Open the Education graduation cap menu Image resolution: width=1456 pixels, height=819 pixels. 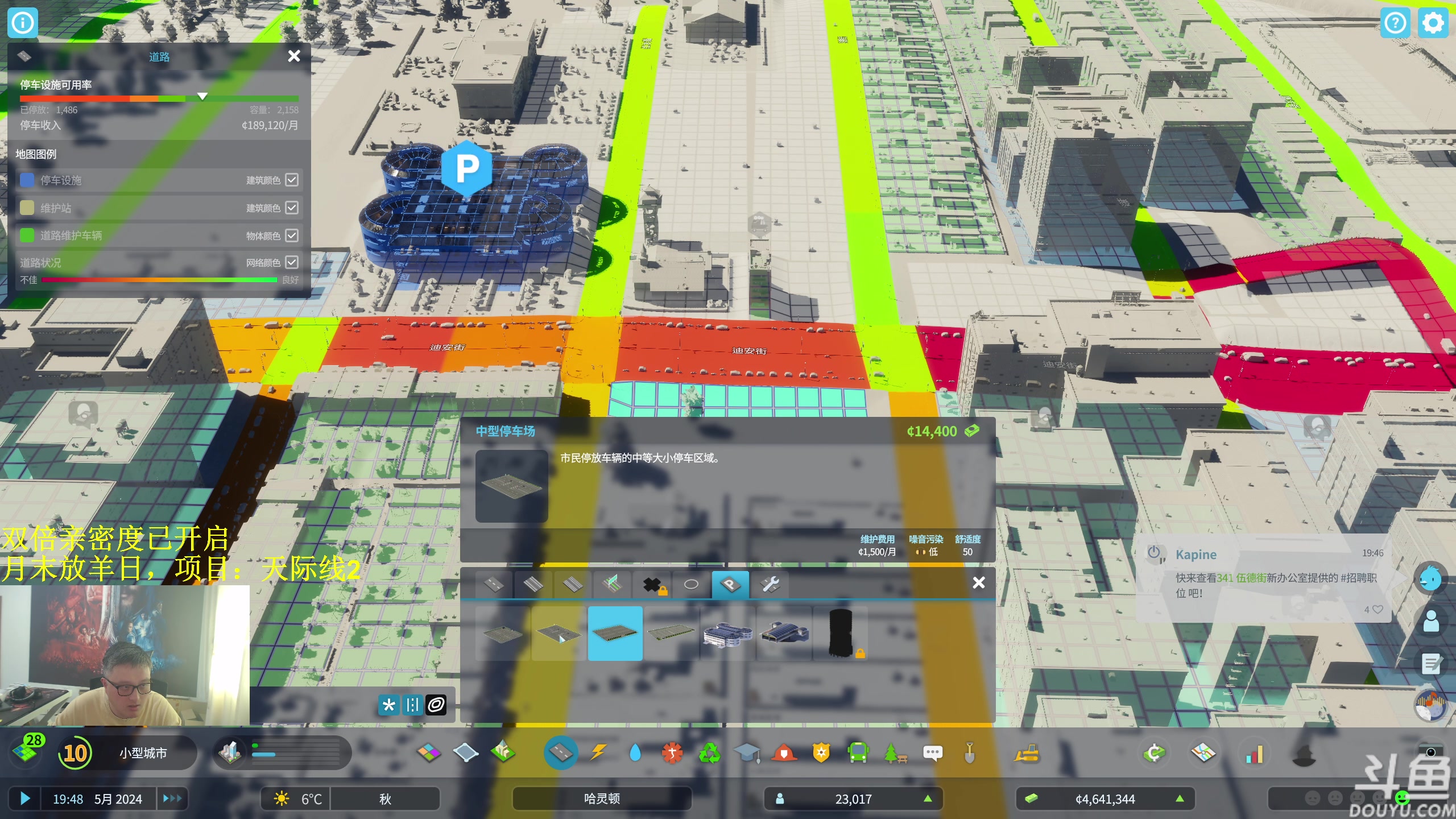pyautogui.click(x=747, y=753)
